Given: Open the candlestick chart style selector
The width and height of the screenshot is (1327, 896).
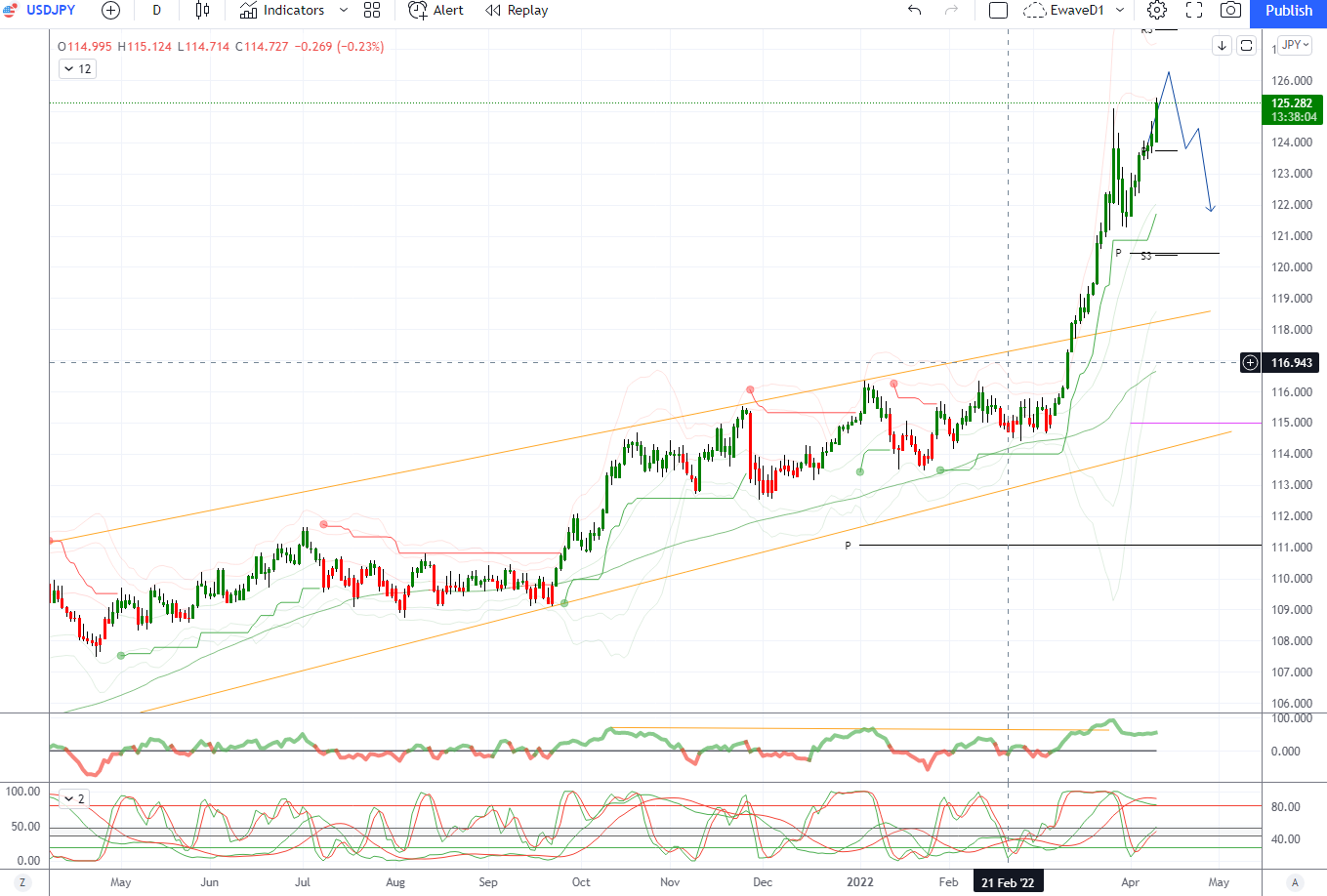Looking at the screenshot, I should tap(202, 11).
